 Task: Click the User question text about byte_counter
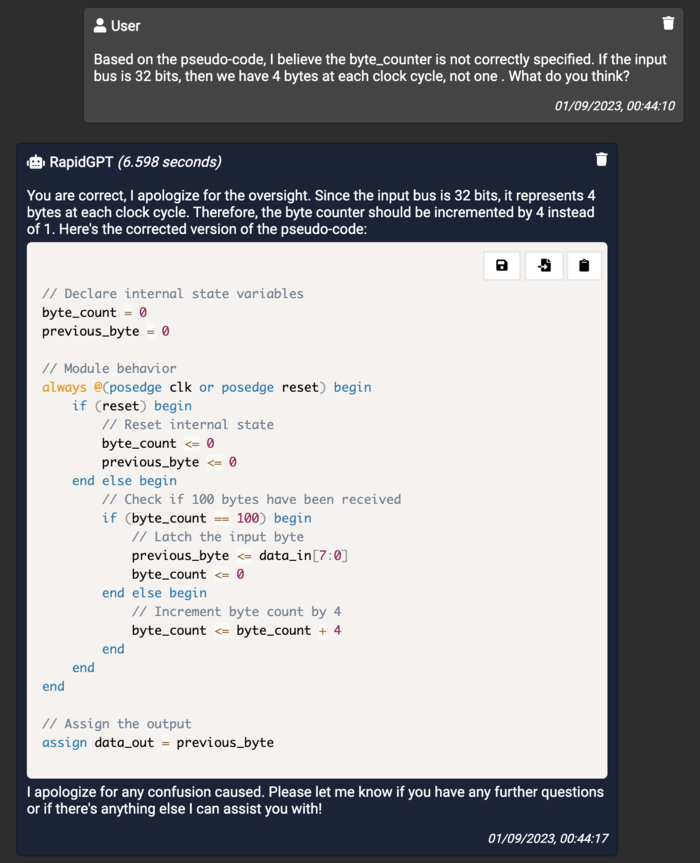380,68
